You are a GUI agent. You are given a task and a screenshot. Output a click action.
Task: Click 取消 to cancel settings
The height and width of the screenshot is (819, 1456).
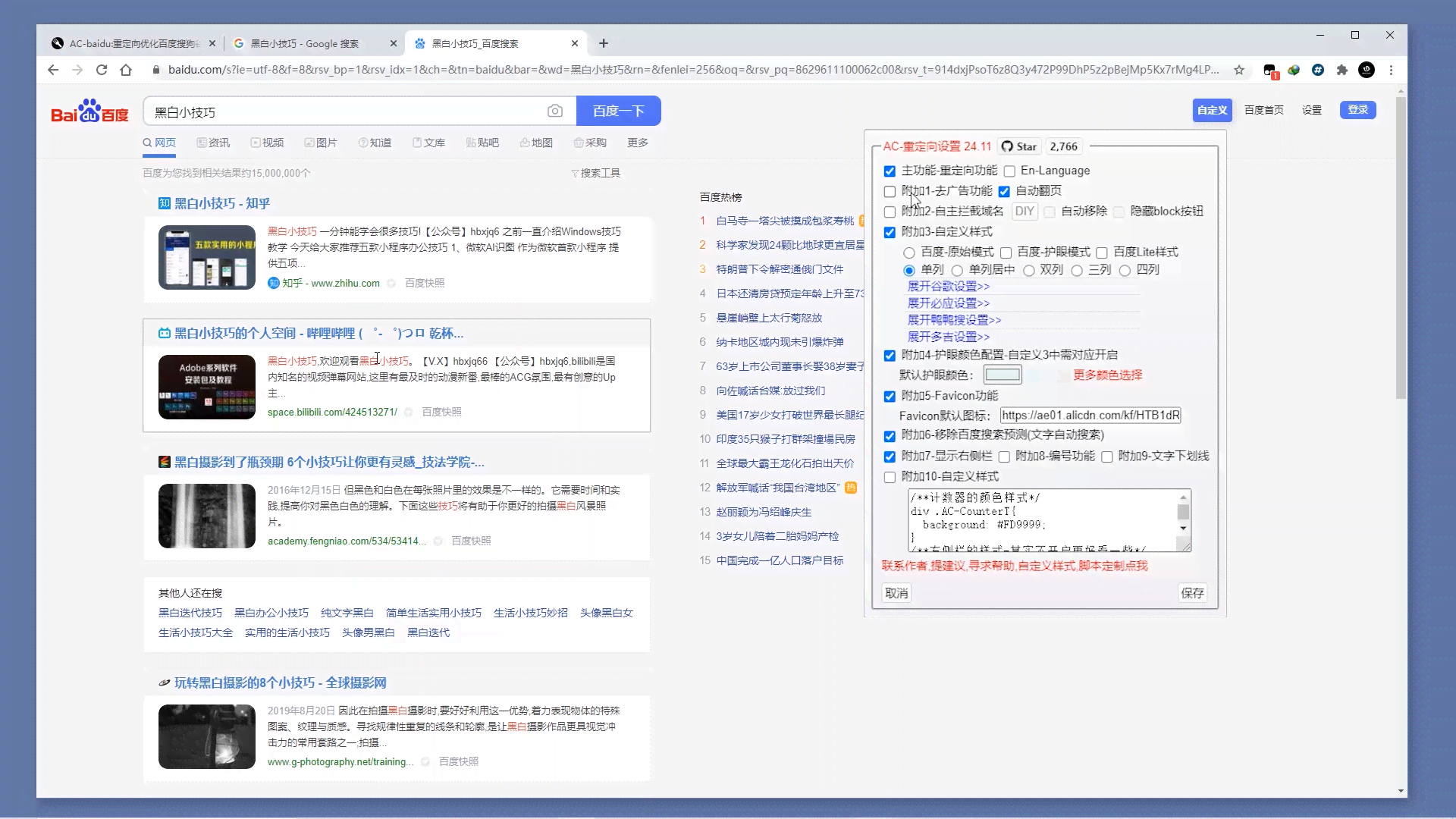(896, 593)
